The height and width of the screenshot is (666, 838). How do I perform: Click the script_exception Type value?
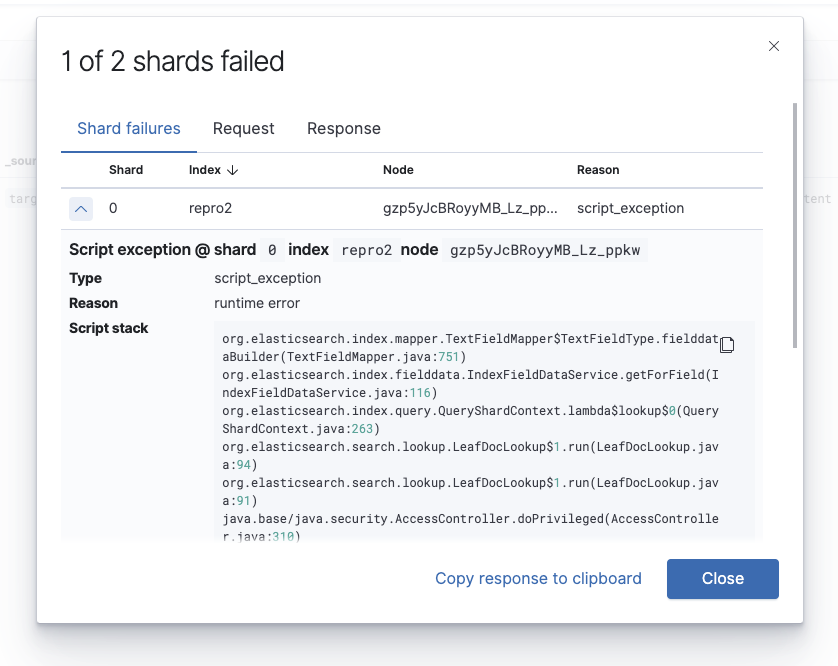point(267,278)
